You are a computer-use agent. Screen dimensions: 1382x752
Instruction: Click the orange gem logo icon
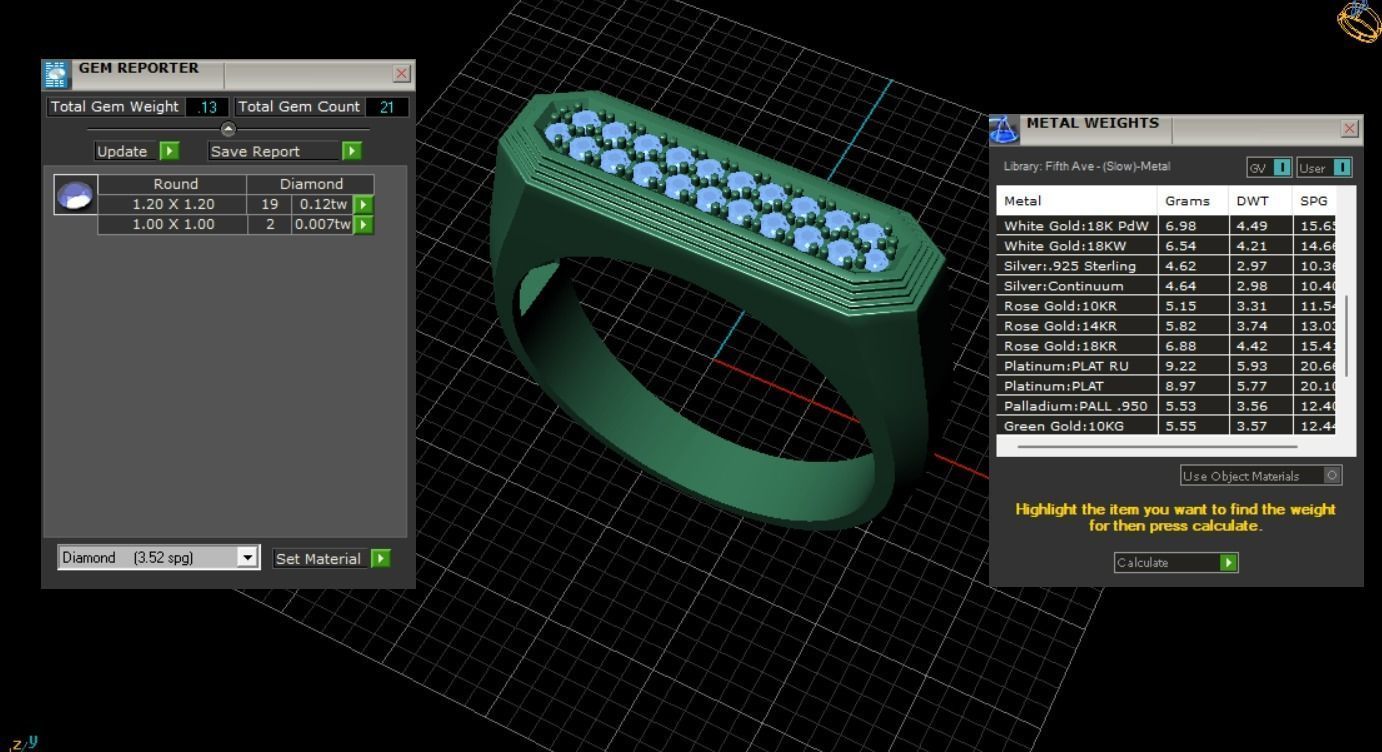coord(1360,21)
